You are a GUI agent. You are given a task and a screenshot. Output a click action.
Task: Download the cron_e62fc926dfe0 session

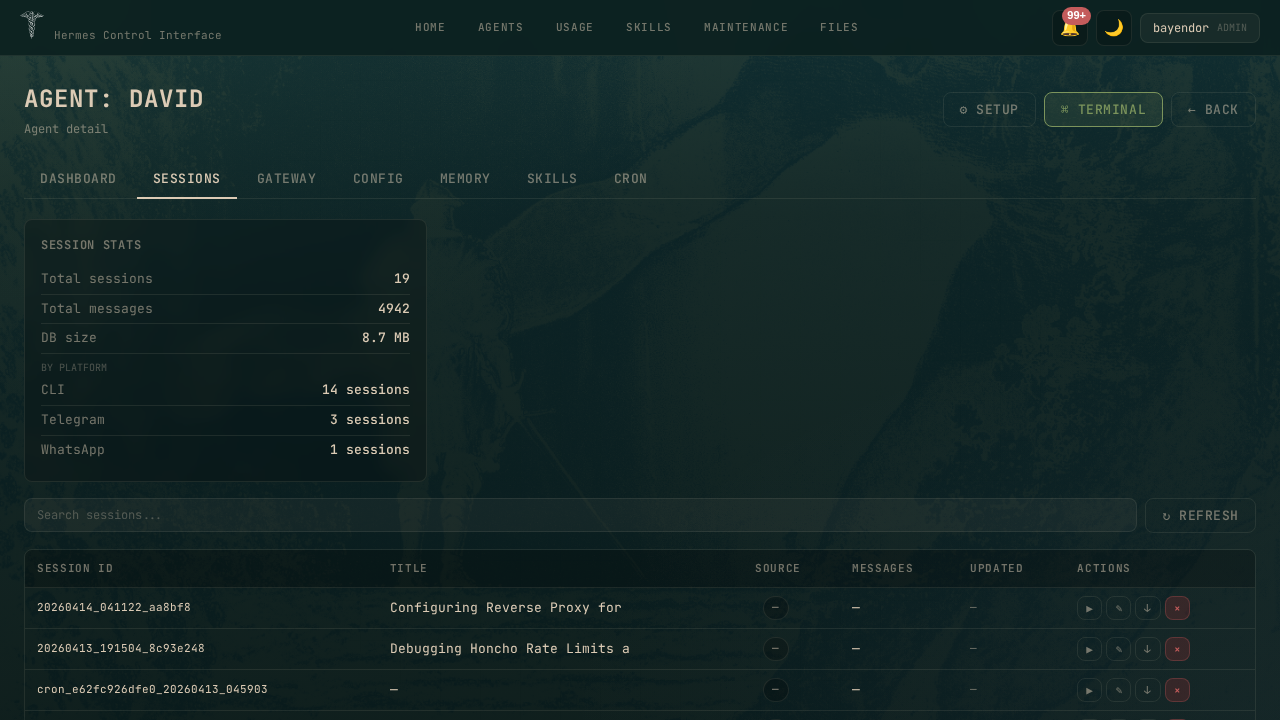pos(1147,690)
